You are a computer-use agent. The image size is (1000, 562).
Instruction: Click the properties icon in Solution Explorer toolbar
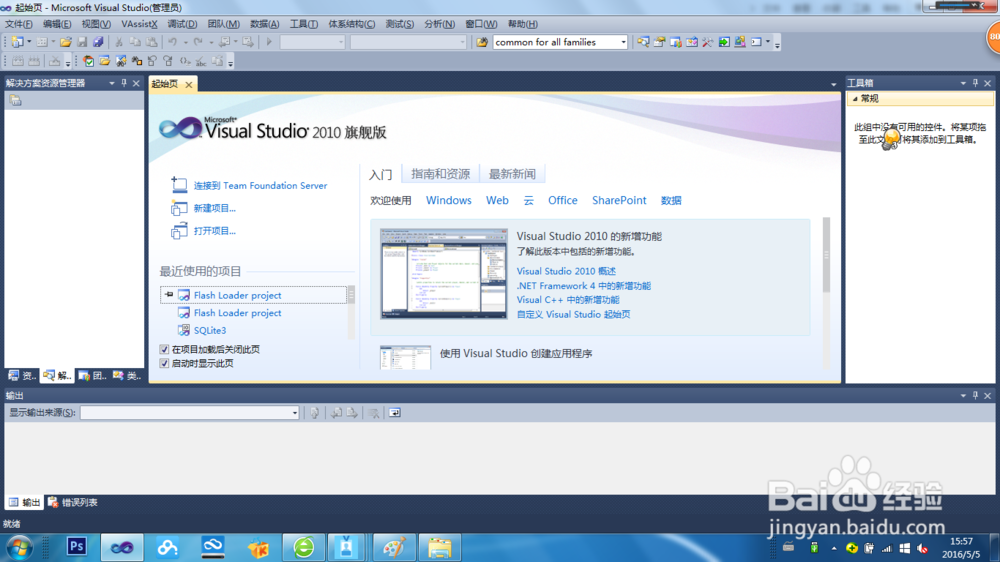tap(15, 101)
